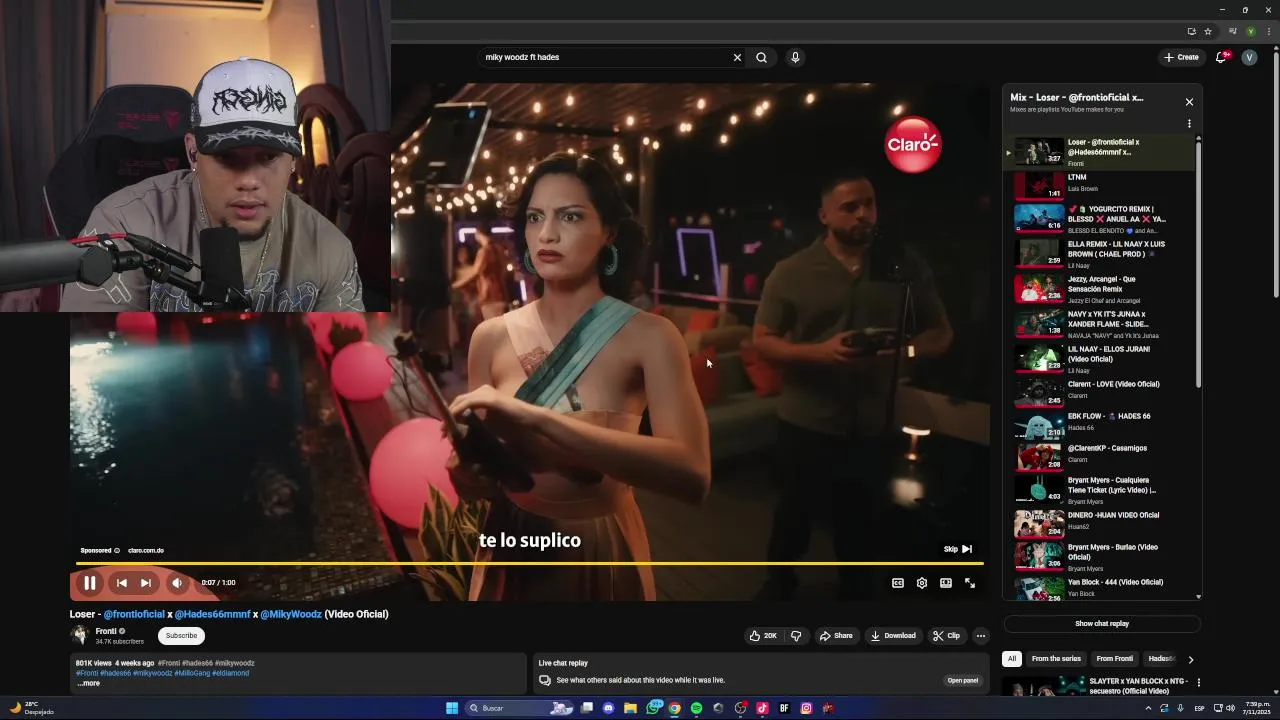
Task: Open YouTube notifications bell
Action: tap(1221, 57)
